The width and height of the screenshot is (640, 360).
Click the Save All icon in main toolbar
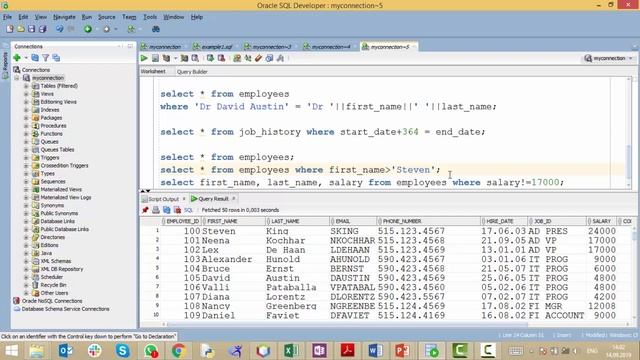point(42,29)
